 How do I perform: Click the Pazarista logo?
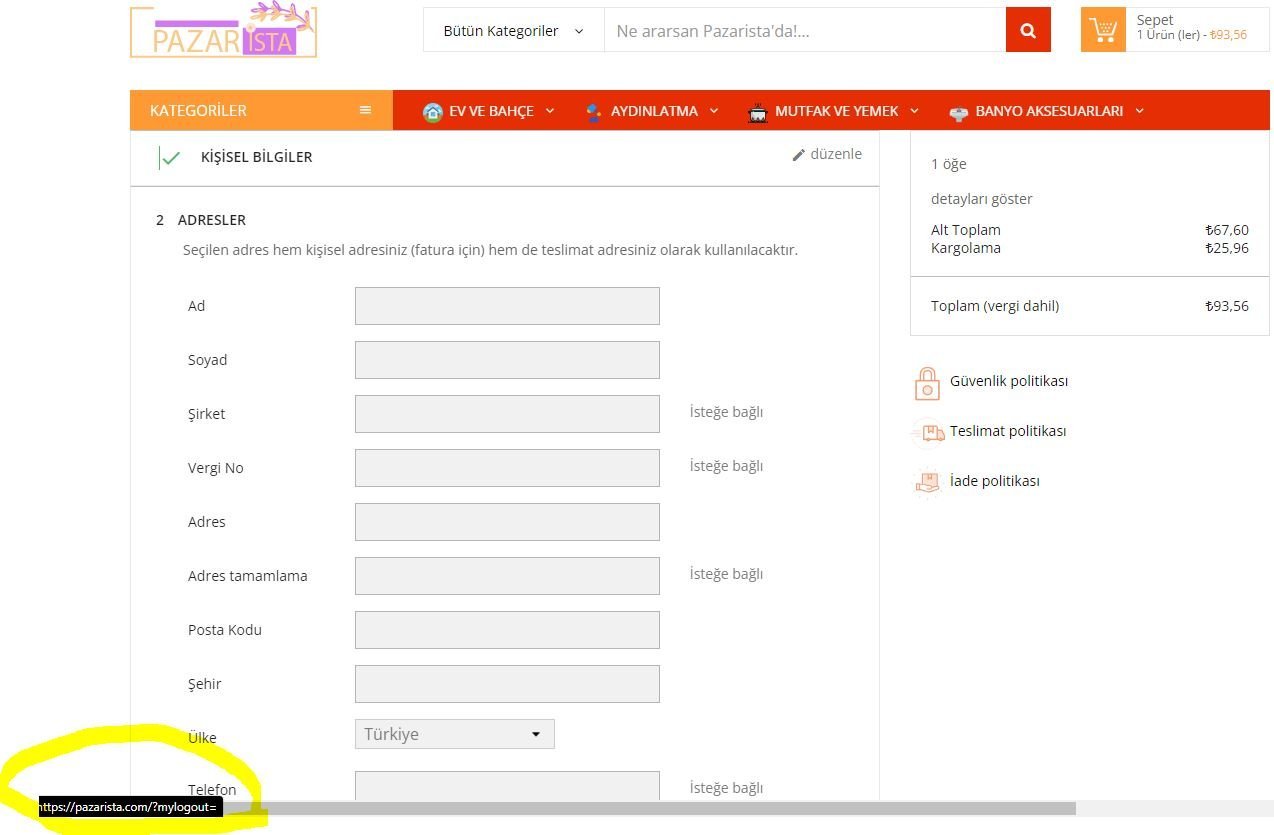[224, 30]
